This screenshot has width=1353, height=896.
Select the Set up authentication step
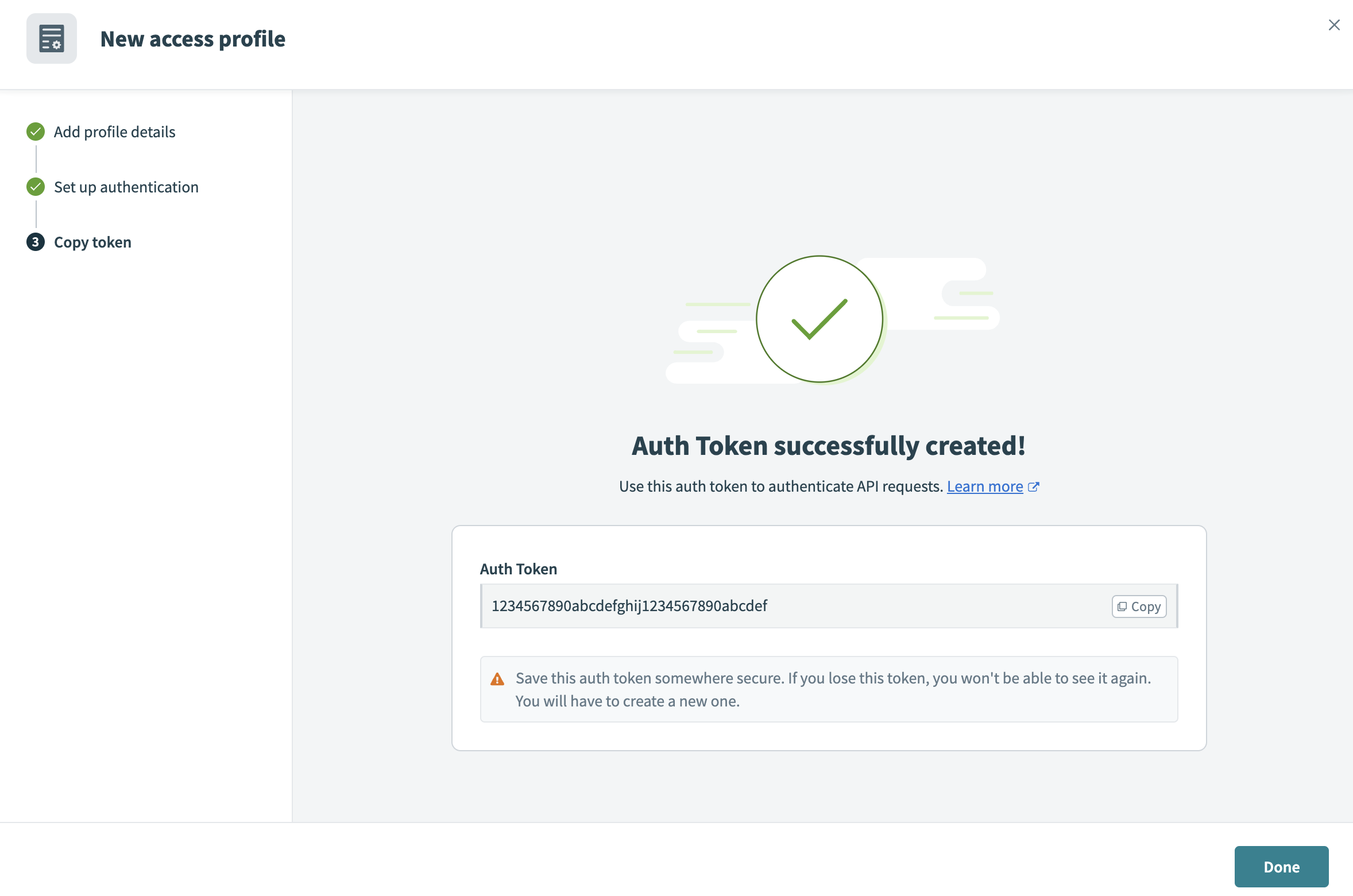[x=126, y=187]
